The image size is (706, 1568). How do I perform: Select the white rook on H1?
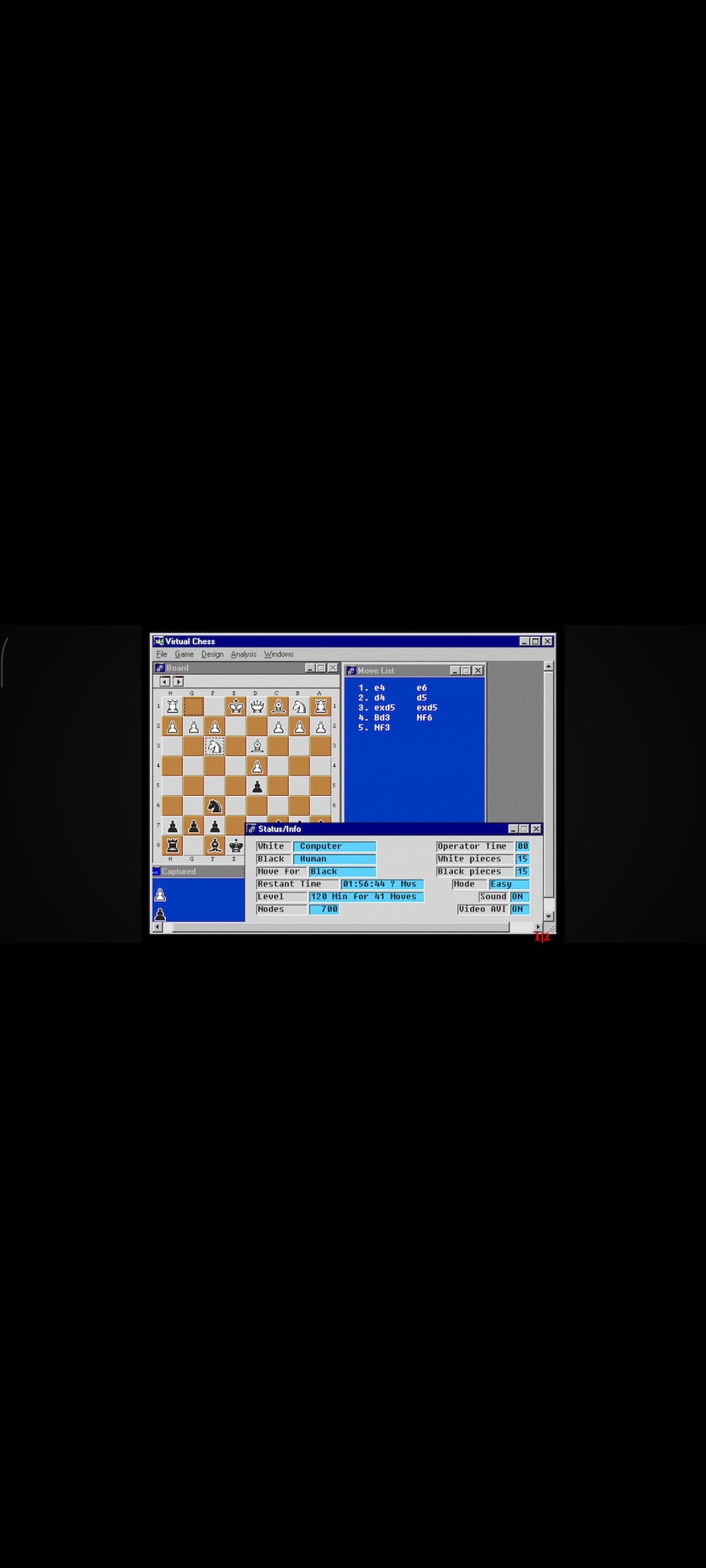pyautogui.click(x=173, y=706)
